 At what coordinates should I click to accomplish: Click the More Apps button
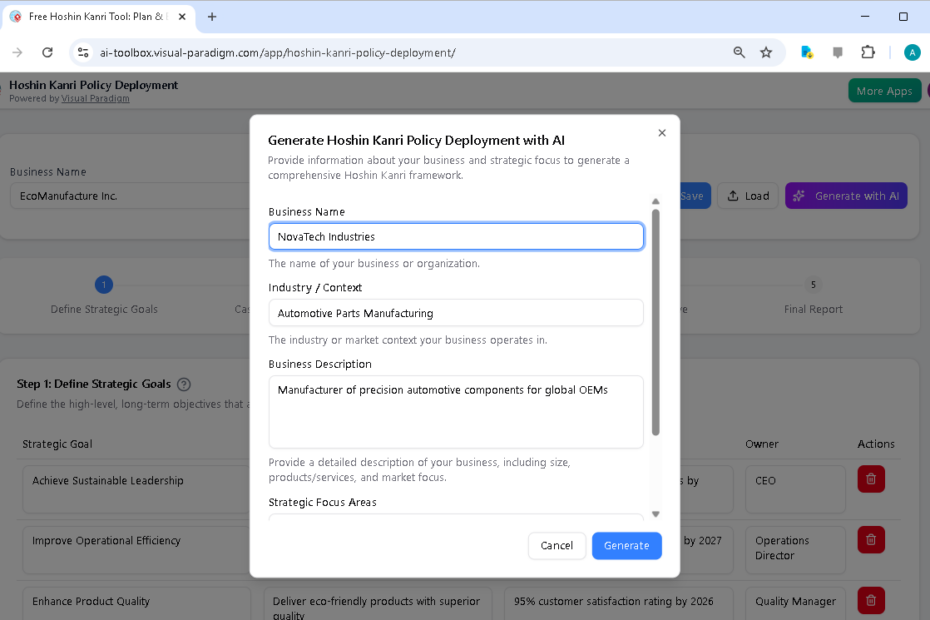pos(884,90)
